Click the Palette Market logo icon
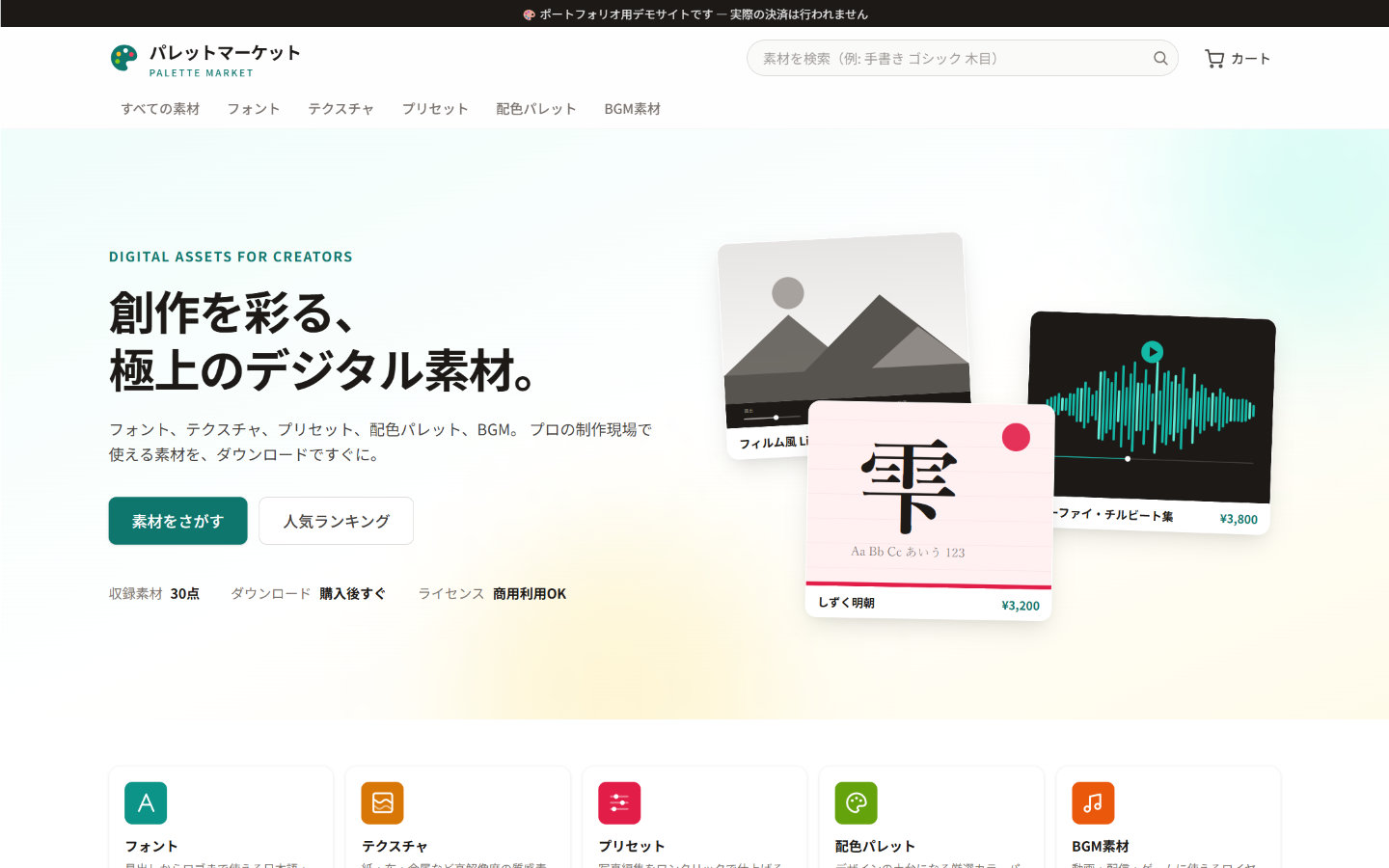The image size is (1389, 868). (x=123, y=58)
